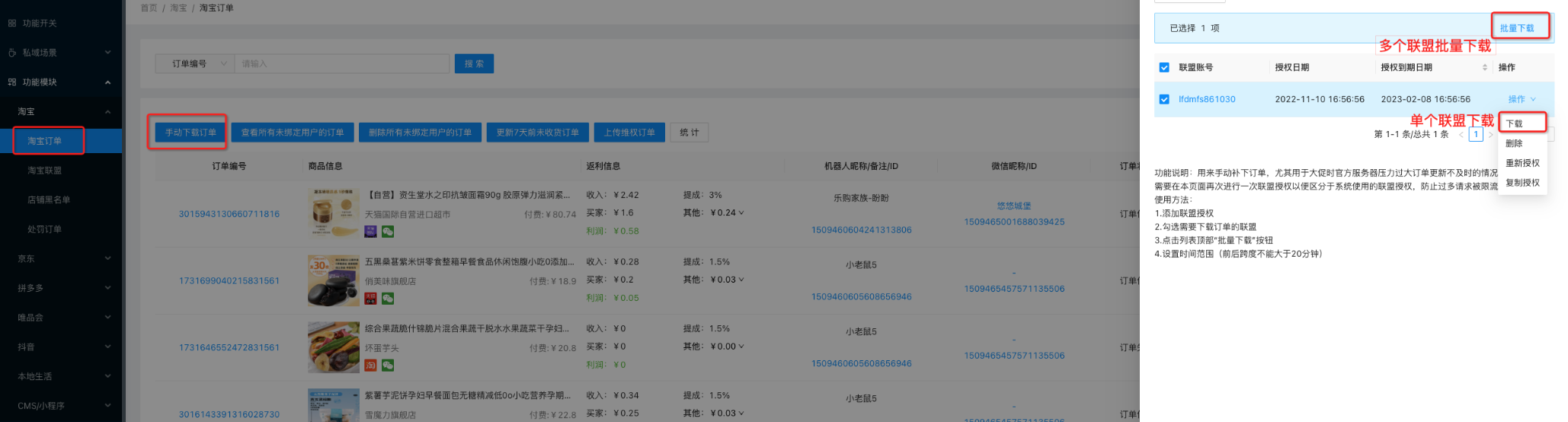1568x422 pixels.
Task: Click the 私域场景 sidebar icon
Action: (x=12, y=53)
